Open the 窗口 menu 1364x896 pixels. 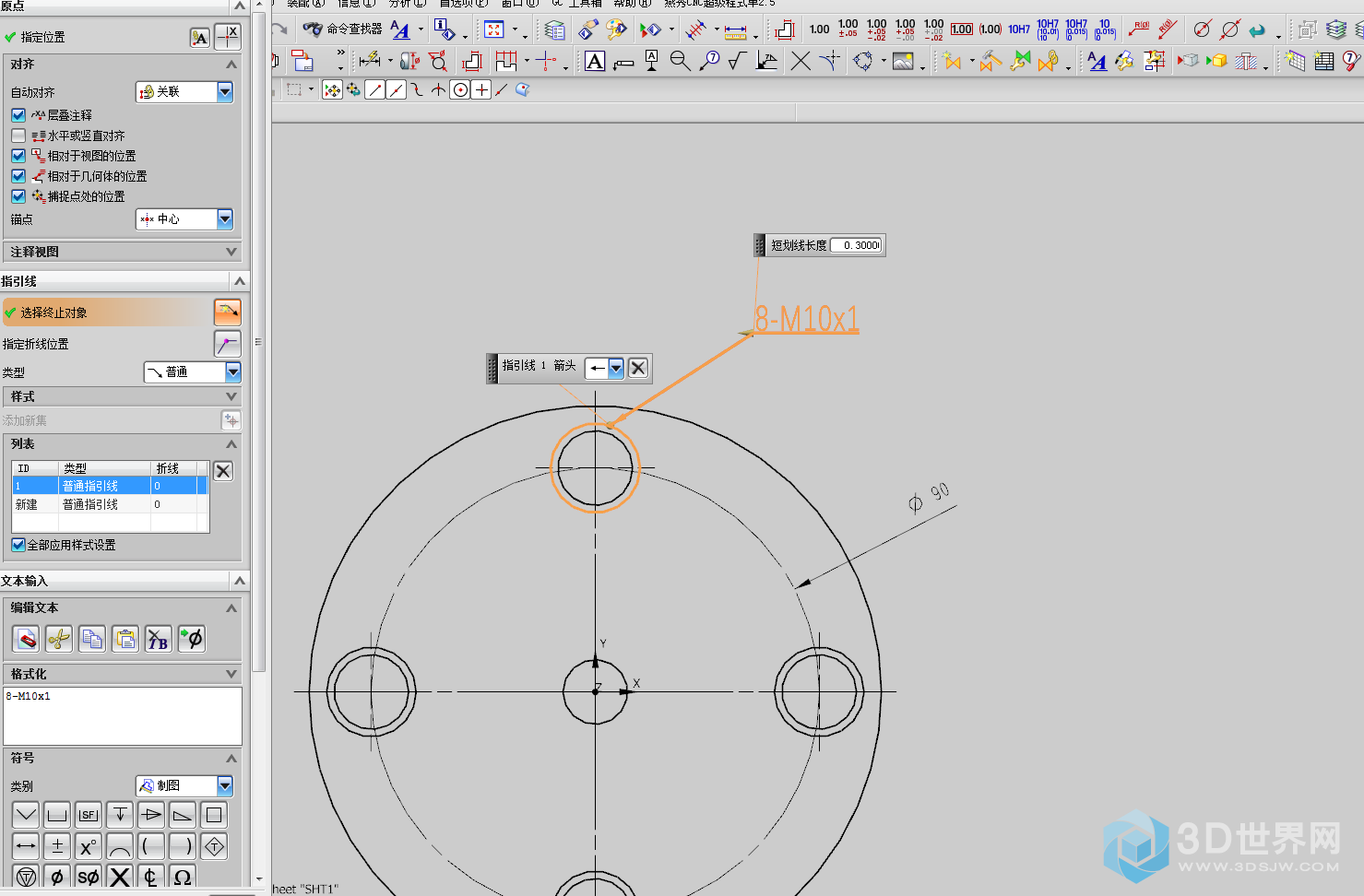[519, 4]
